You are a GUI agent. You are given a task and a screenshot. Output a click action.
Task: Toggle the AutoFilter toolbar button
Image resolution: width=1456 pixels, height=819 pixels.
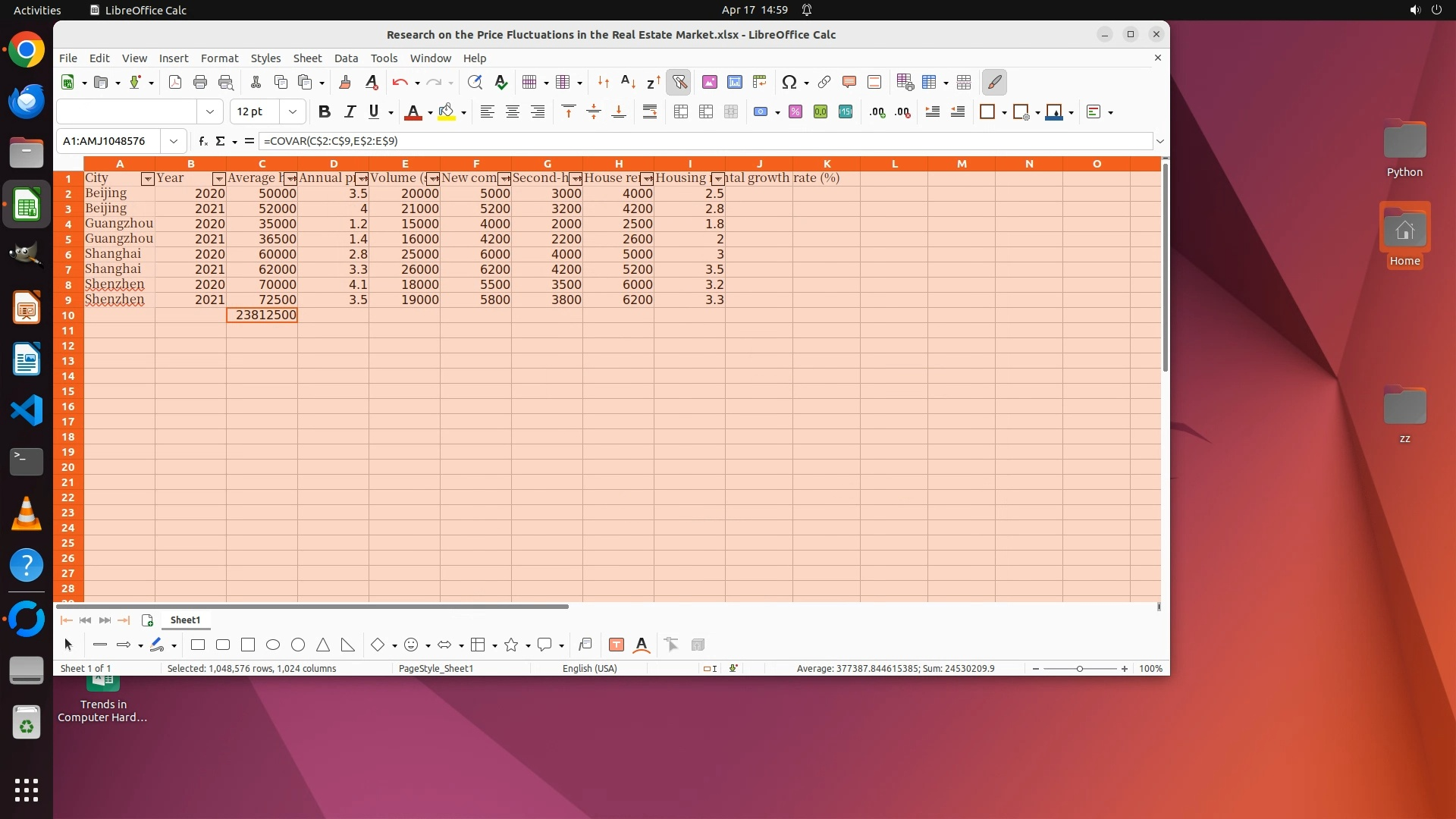click(679, 82)
